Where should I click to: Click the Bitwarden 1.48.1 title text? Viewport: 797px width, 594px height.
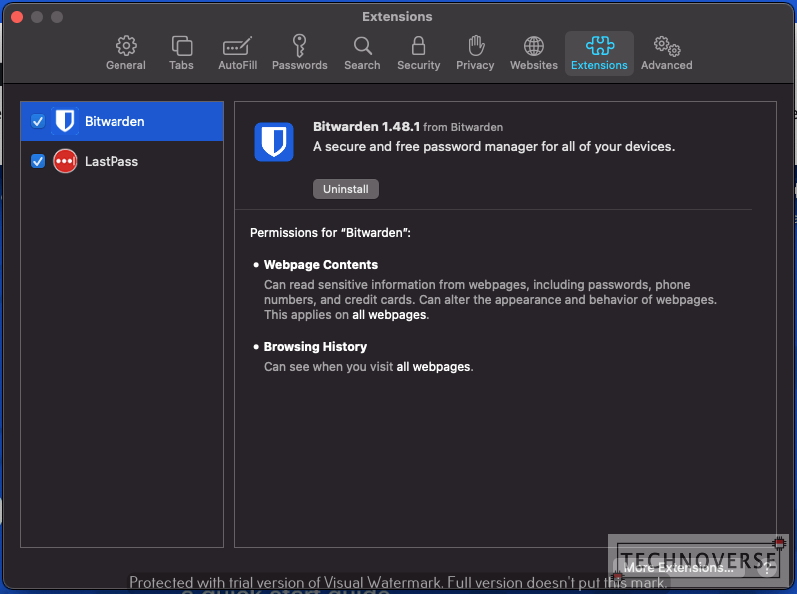click(x=366, y=127)
